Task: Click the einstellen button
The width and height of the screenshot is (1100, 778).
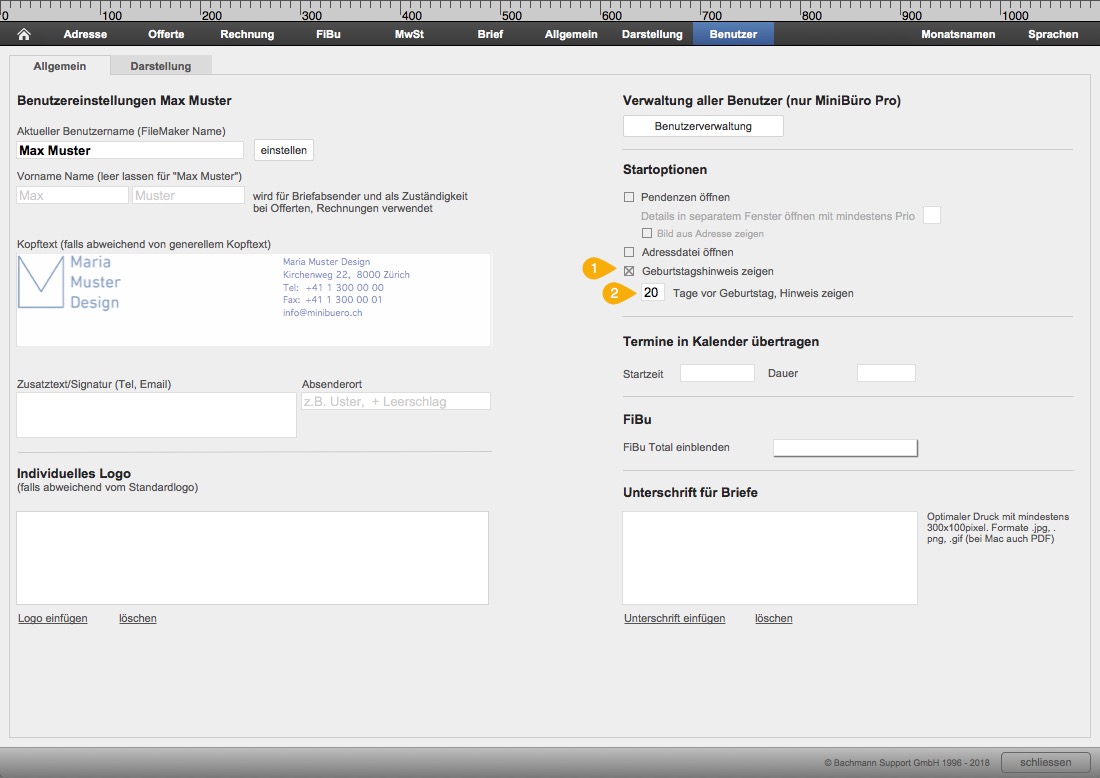Action: click(x=283, y=150)
